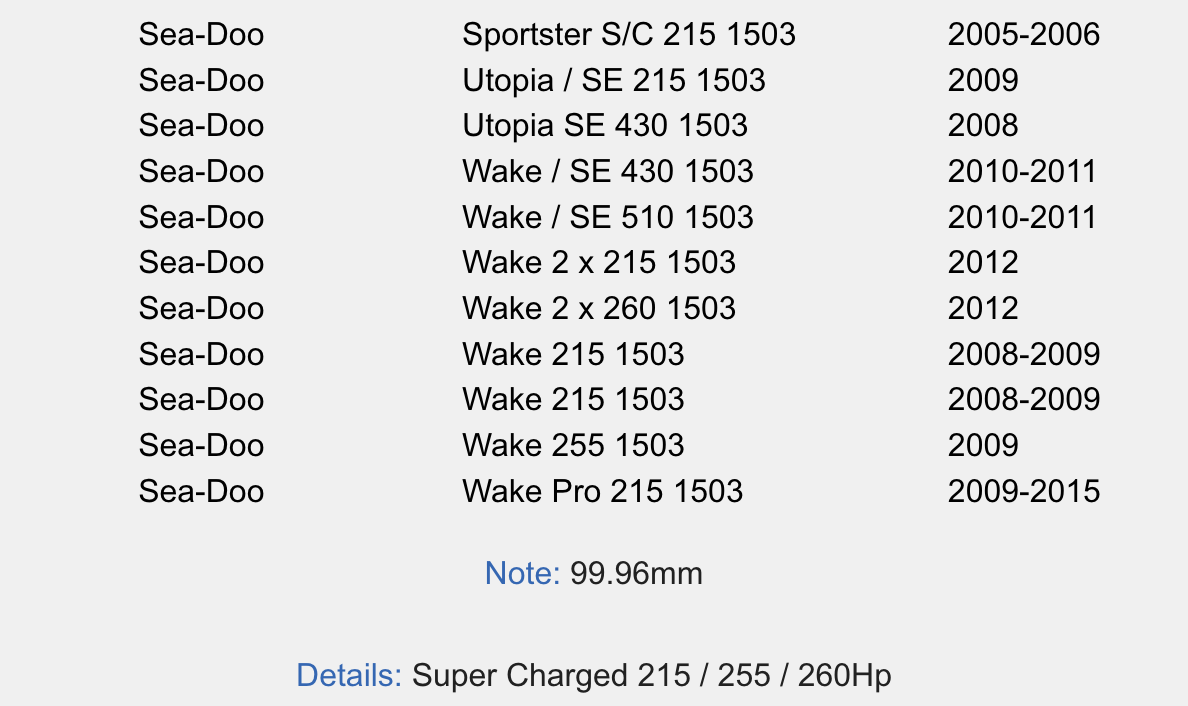The image size is (1188, 706).
Task: Select Wake 255 1503 model text
Action: click(573, 445)
